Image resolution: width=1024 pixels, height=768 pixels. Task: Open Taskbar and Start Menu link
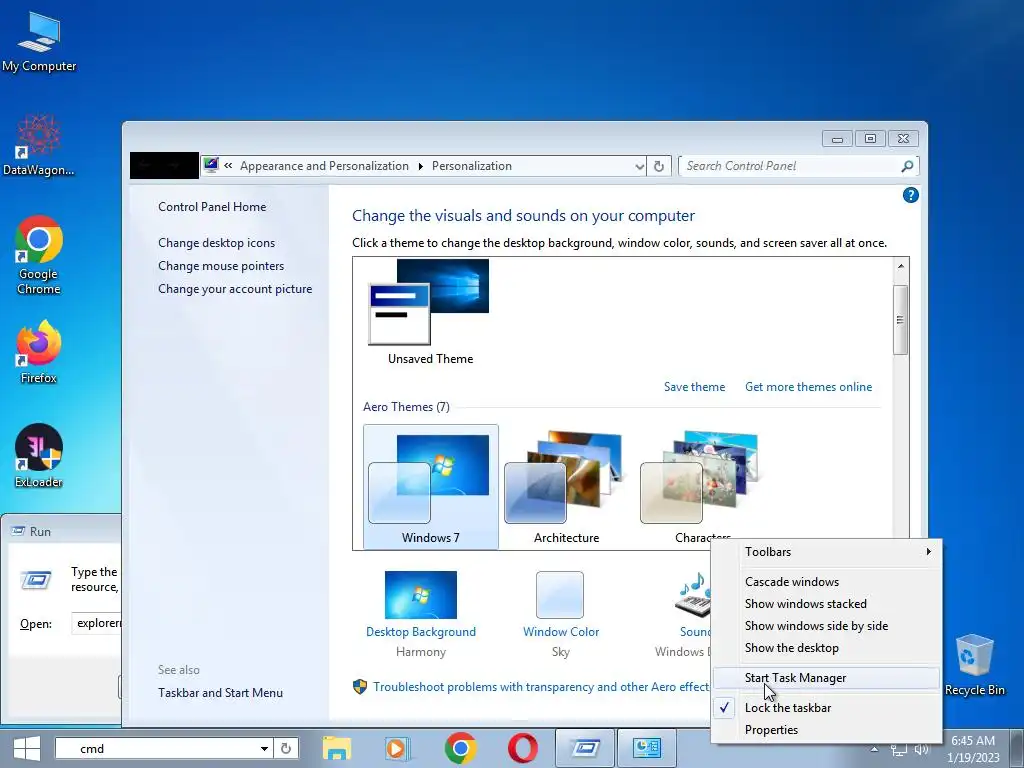pyautogui.click(x=220, y=693)
